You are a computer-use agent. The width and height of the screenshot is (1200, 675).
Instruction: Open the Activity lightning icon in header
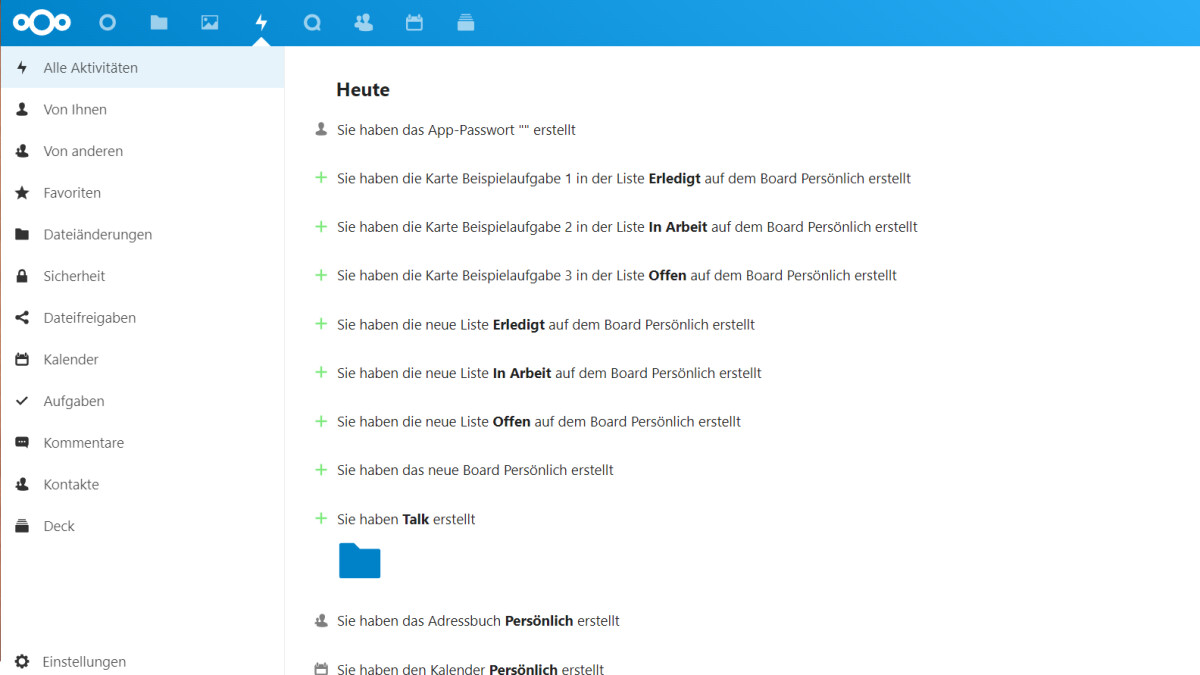261,22
